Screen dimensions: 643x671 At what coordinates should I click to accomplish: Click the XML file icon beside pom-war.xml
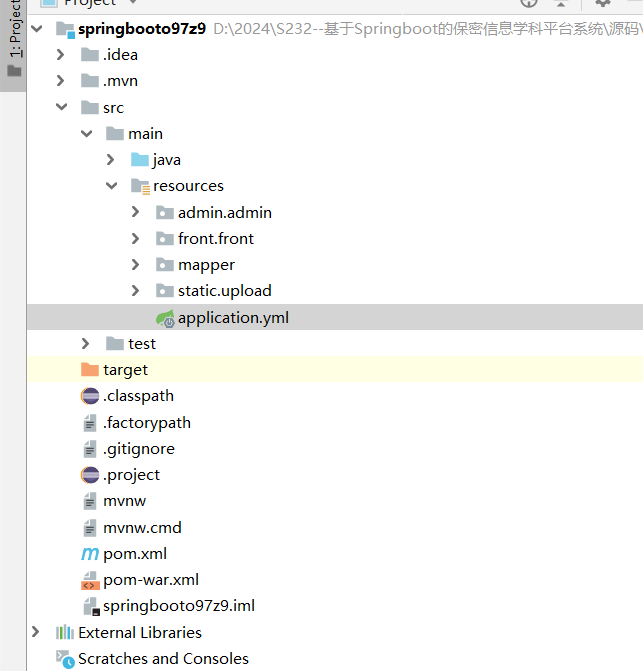(x=89, y=580)
